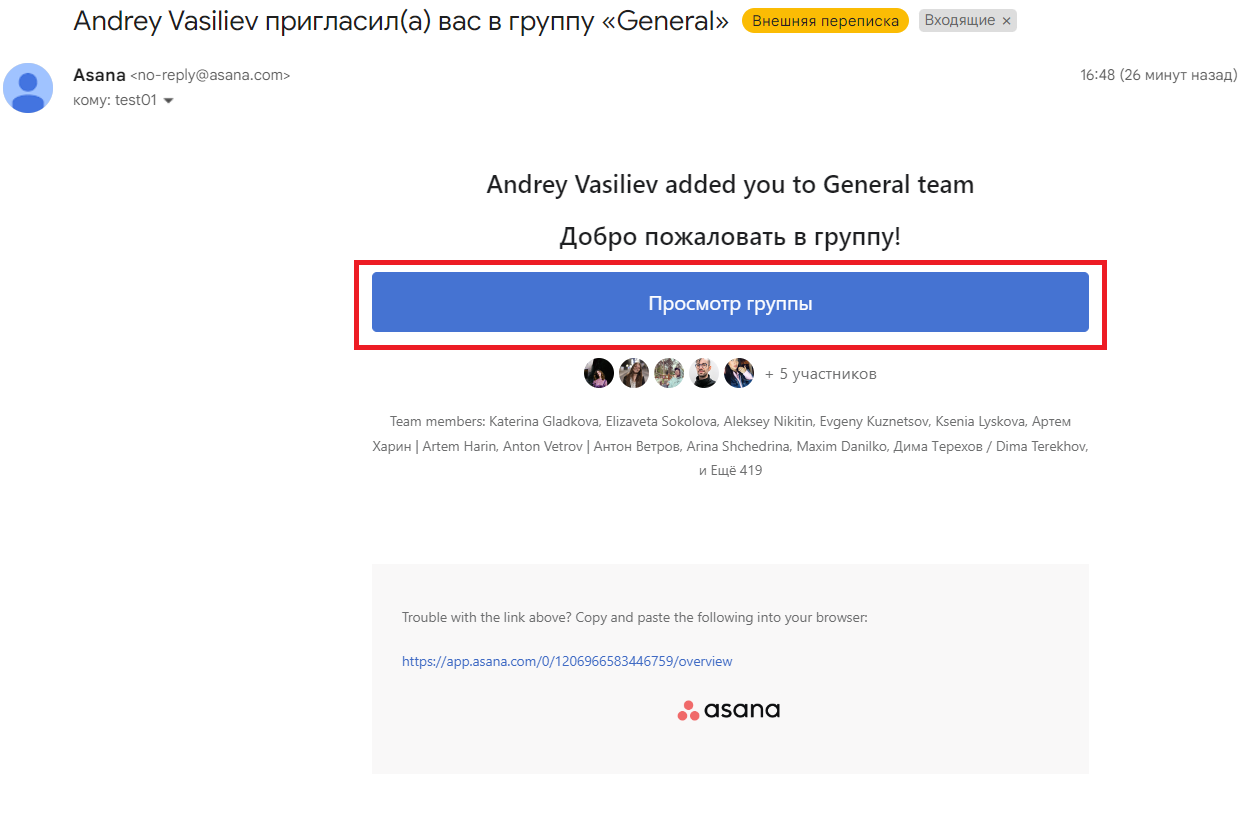Click the Внешняя переписка yellow badge
Viewport: 1244px width, 817px height.
point(825,21)
